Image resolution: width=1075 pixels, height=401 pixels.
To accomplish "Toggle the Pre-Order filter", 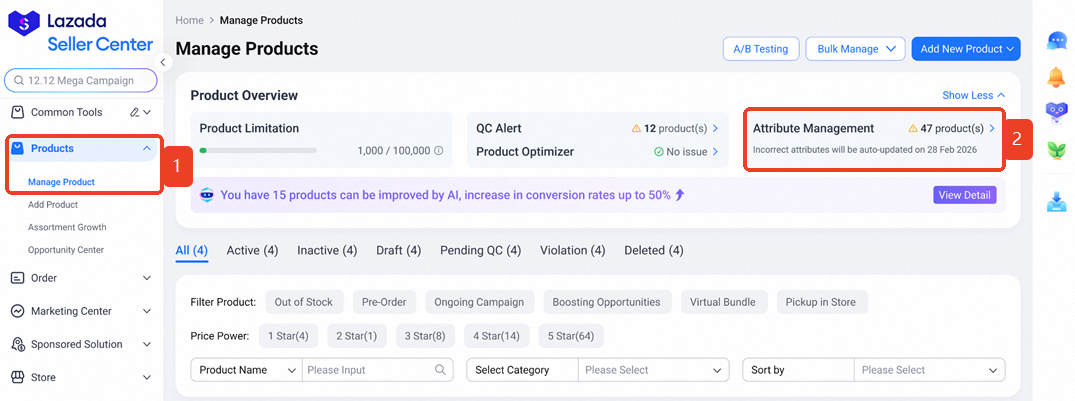I will (384, 302).
